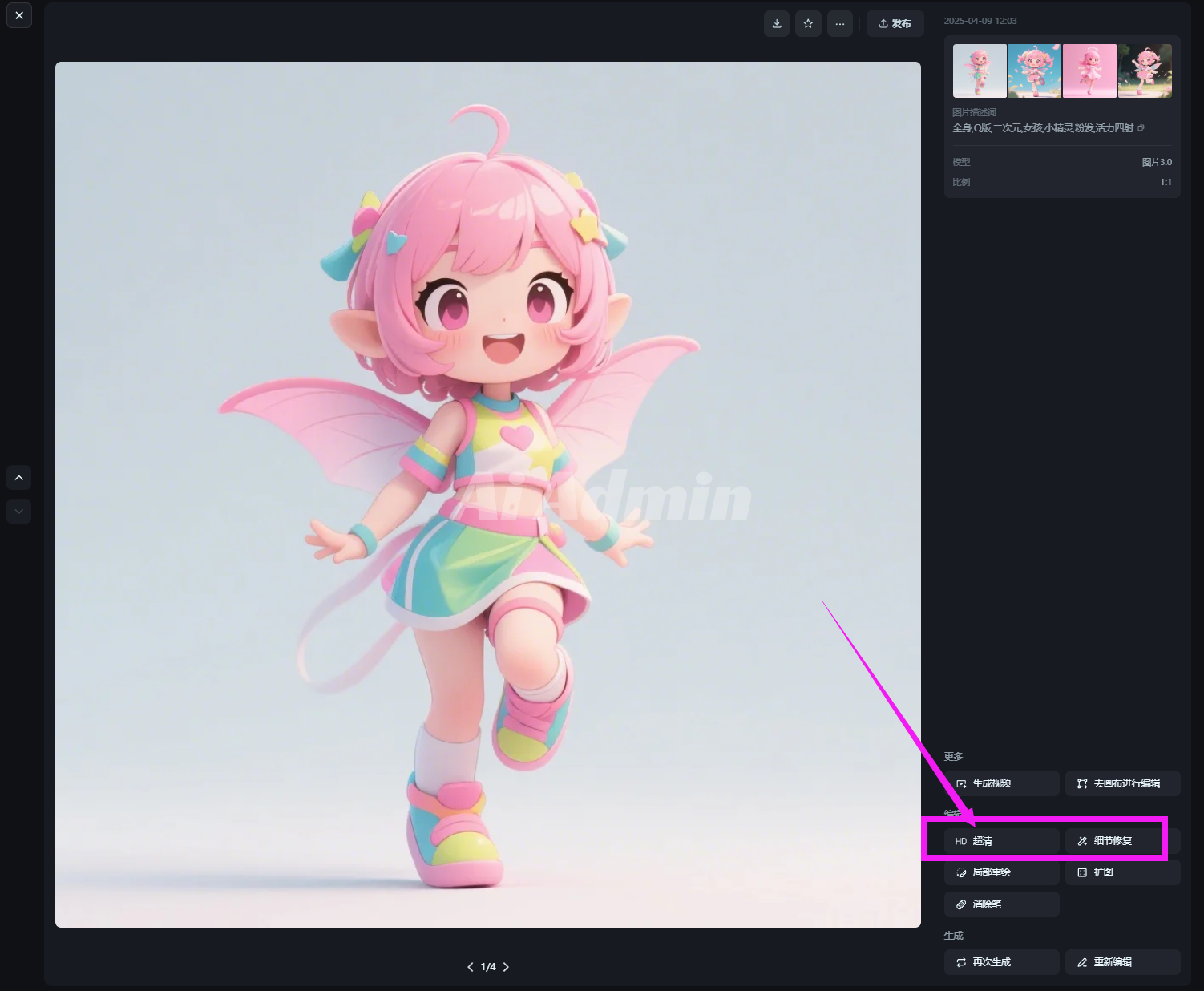Select the second generated thumbnail
Viewport: 1204px width, 991px height.
pos(1034,71)
